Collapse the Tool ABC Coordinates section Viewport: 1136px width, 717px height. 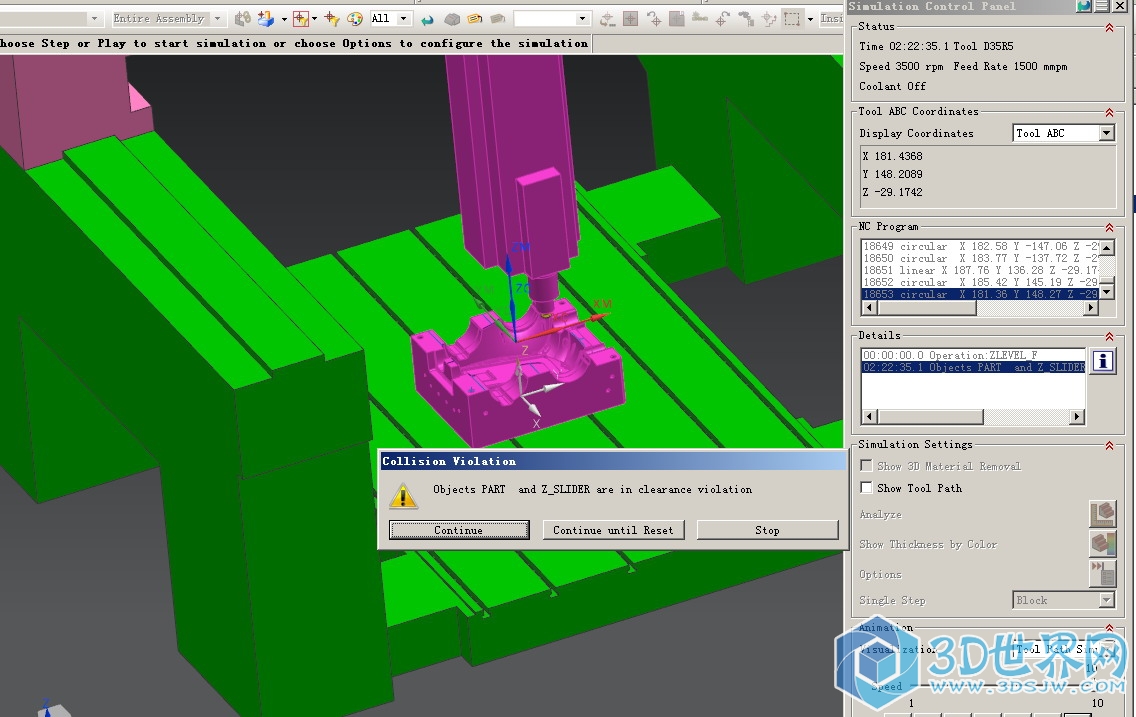tap(1109, 112)
